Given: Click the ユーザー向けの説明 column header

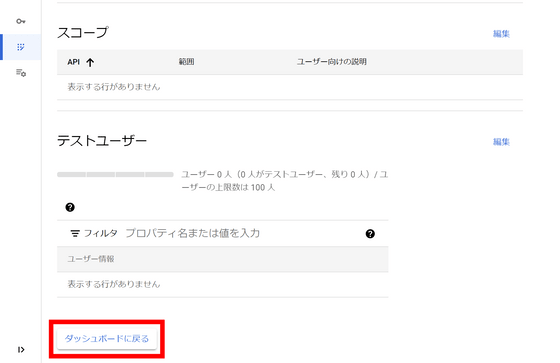Looking at the screenshot, I should (x=331, y=62).
